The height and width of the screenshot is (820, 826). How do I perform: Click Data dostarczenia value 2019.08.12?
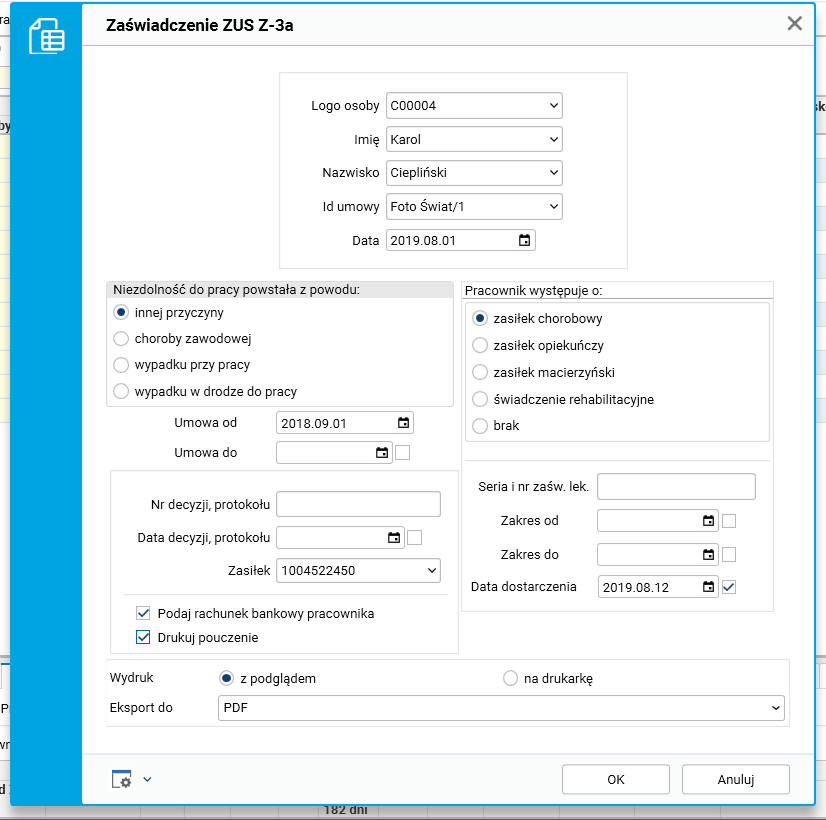click(636, 587)
